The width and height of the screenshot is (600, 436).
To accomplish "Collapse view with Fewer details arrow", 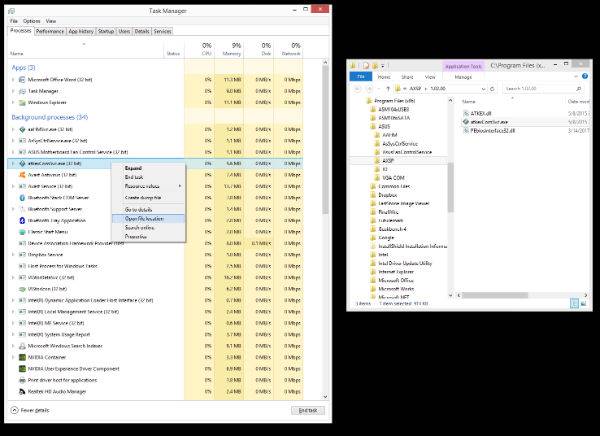I will tap(14, 410).
